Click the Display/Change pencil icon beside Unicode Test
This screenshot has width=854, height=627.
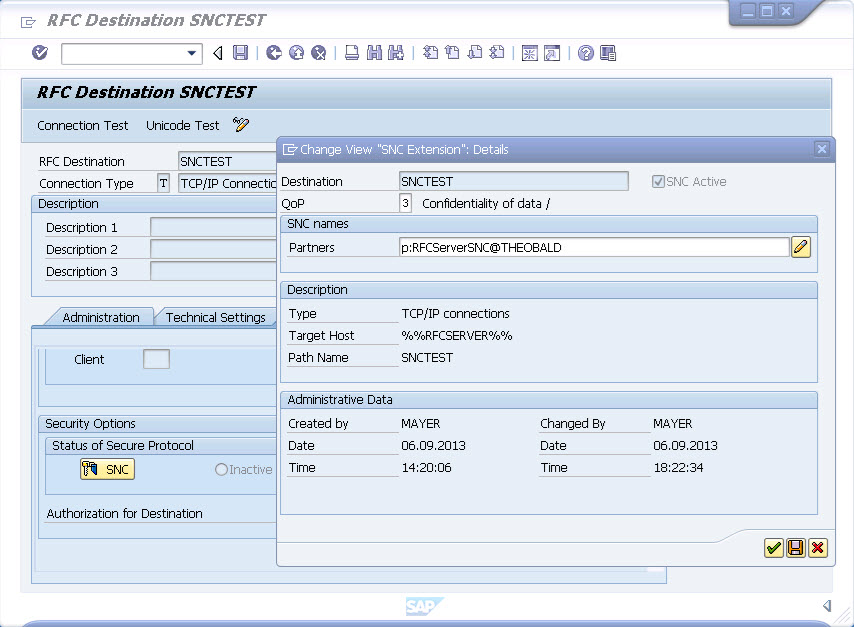(x=241, y=125)
